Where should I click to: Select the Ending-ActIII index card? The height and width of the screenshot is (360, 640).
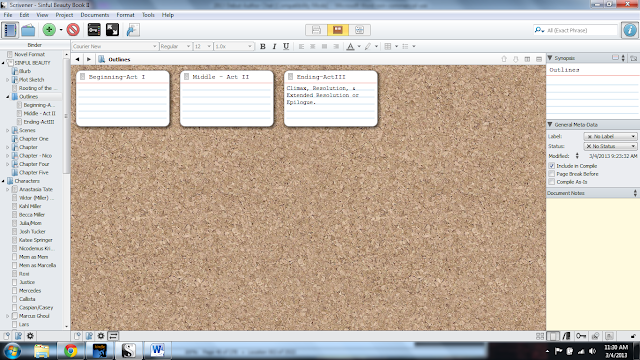pos(331,98)
